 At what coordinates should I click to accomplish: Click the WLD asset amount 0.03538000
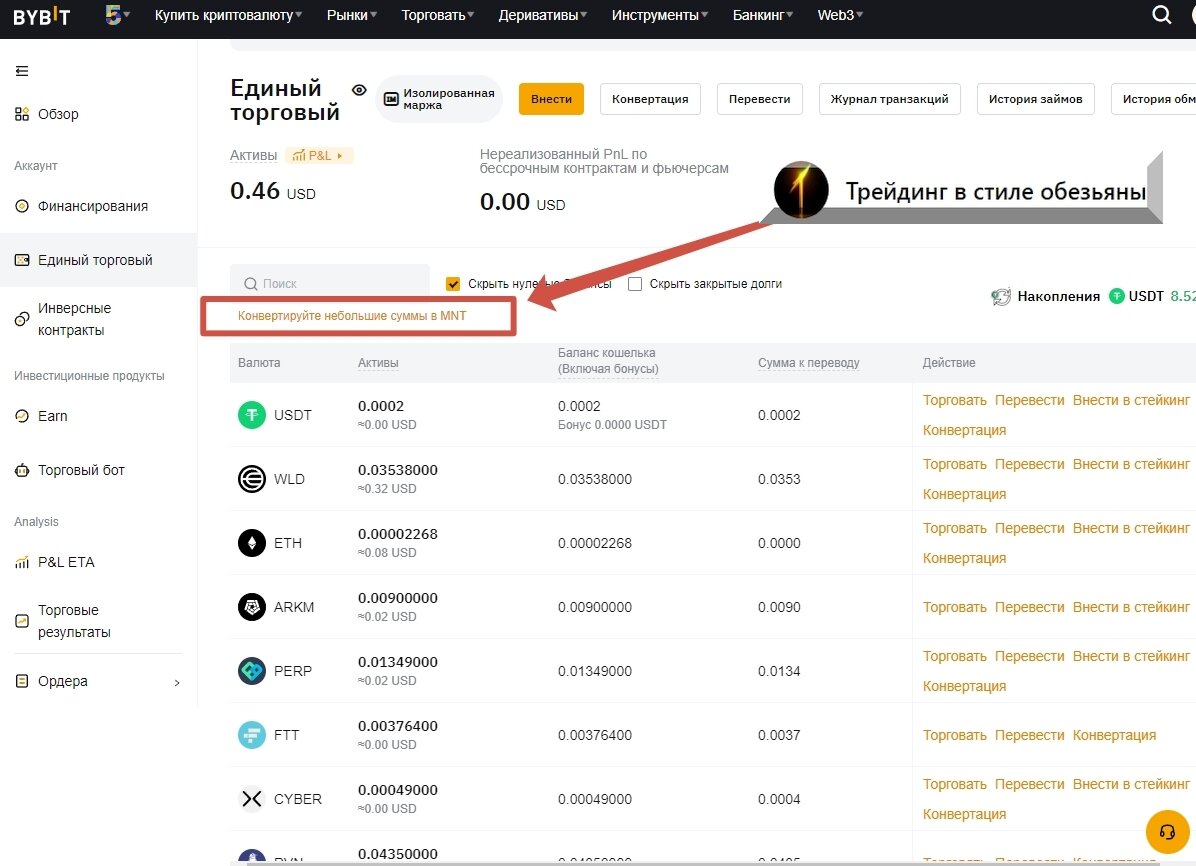pos(397,470)
